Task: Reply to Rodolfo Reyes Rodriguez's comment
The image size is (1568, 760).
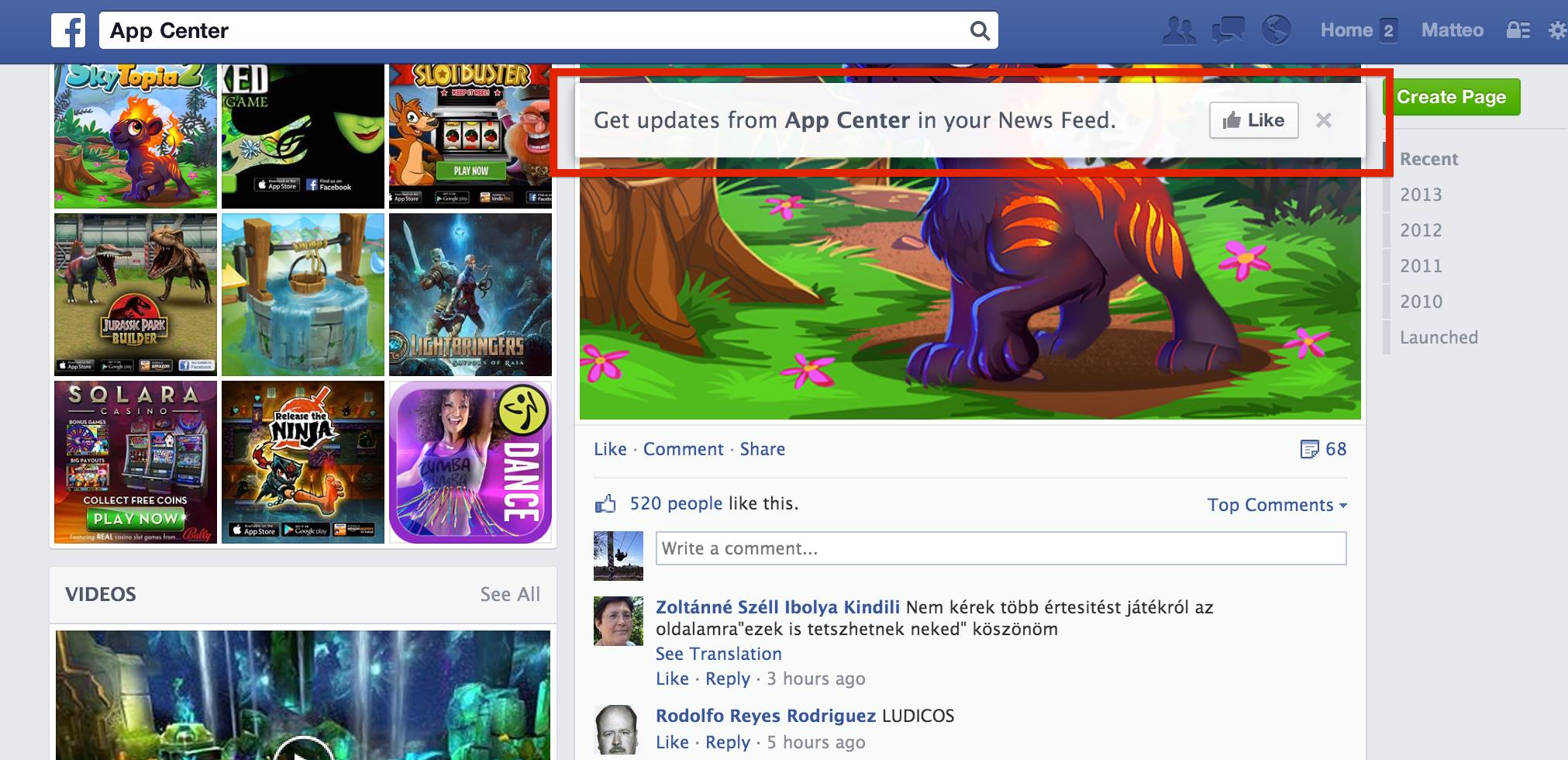Action: (x=727, y=742)
